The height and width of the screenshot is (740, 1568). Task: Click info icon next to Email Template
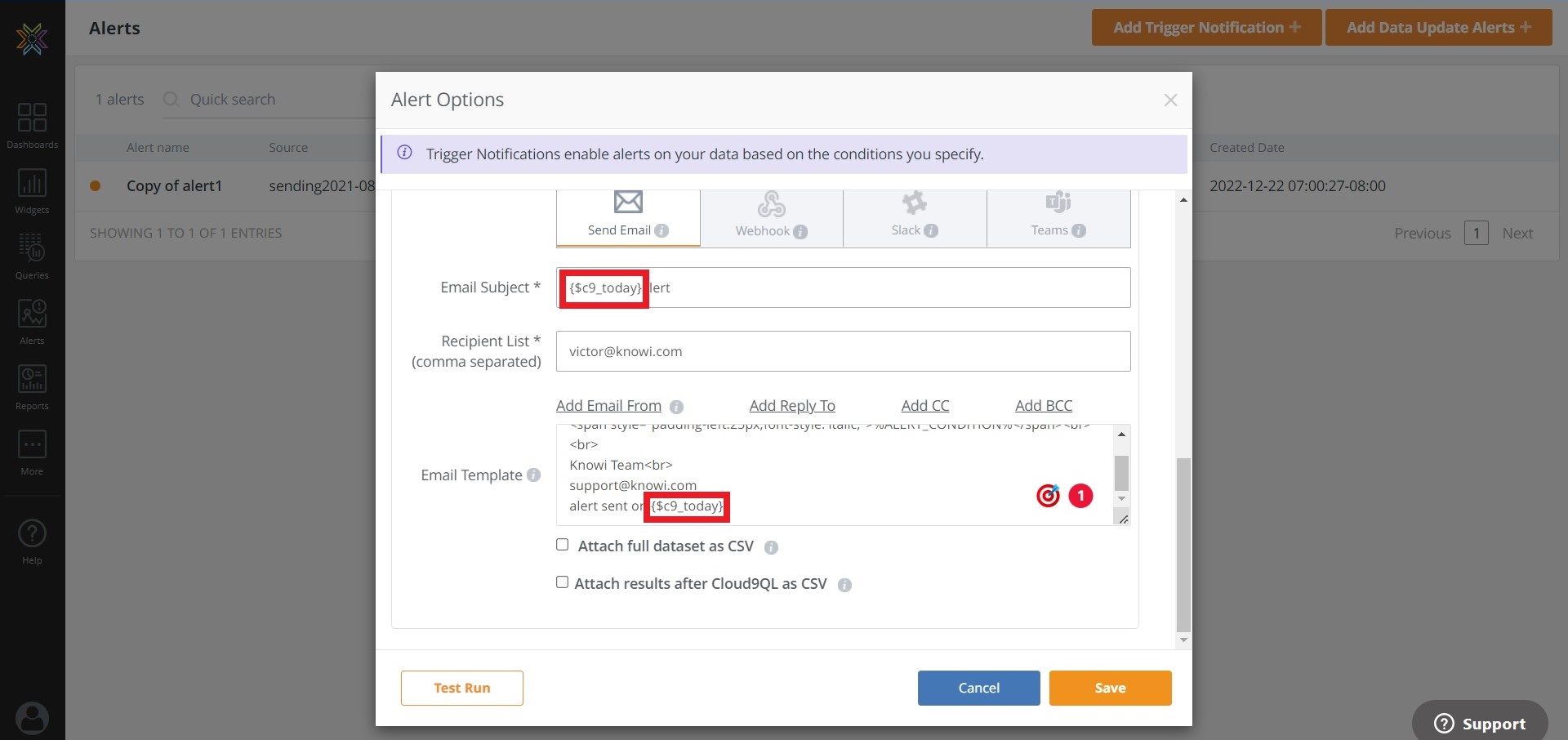(533, 475)
